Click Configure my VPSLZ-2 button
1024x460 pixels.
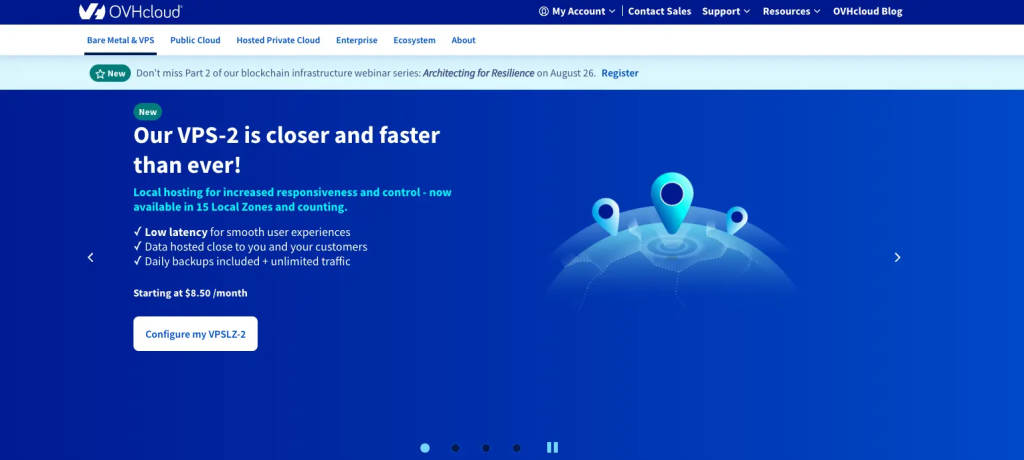click(x=195, y=334)
